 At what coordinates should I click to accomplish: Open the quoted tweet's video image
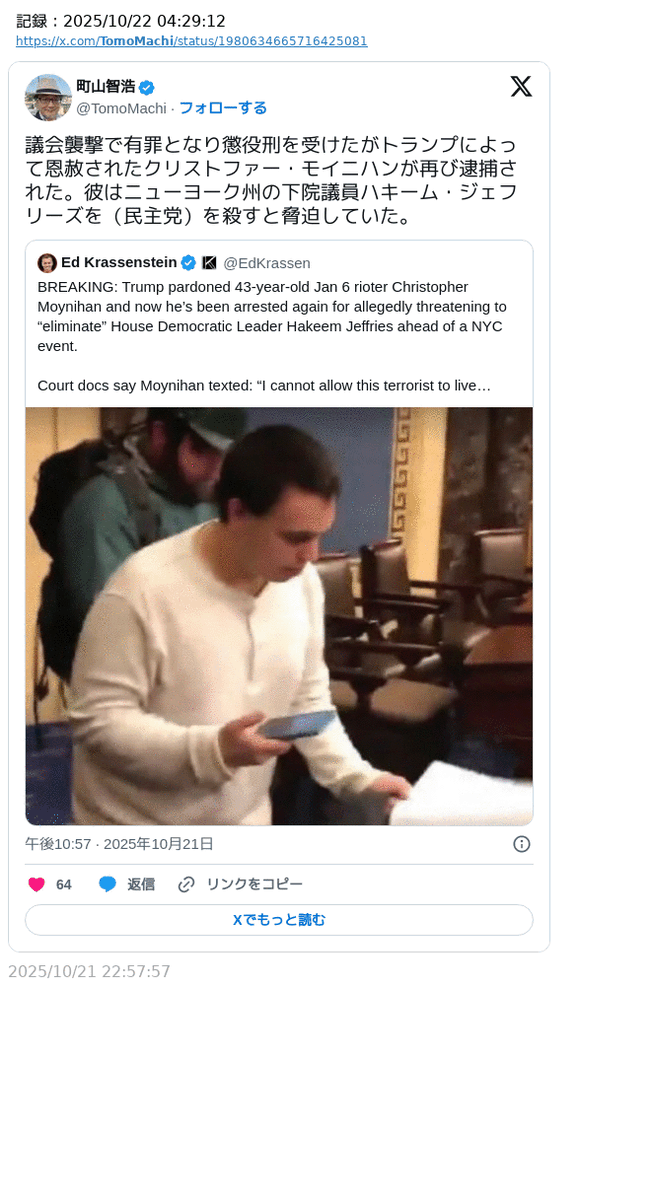click(279, 616)
